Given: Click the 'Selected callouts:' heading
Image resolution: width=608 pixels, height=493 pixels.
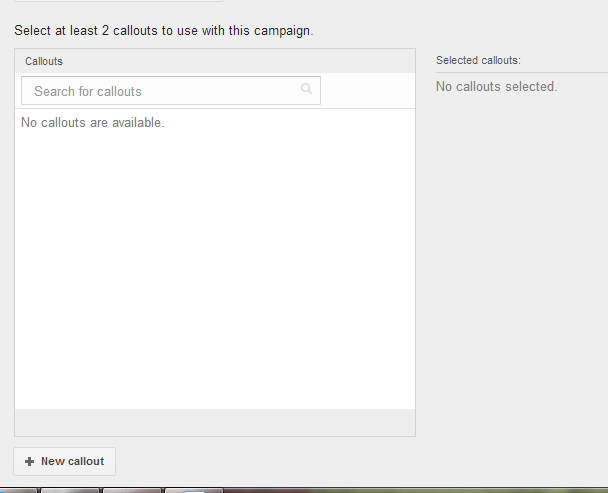Looking at the screenshot, I should click(x=478, y=61).
